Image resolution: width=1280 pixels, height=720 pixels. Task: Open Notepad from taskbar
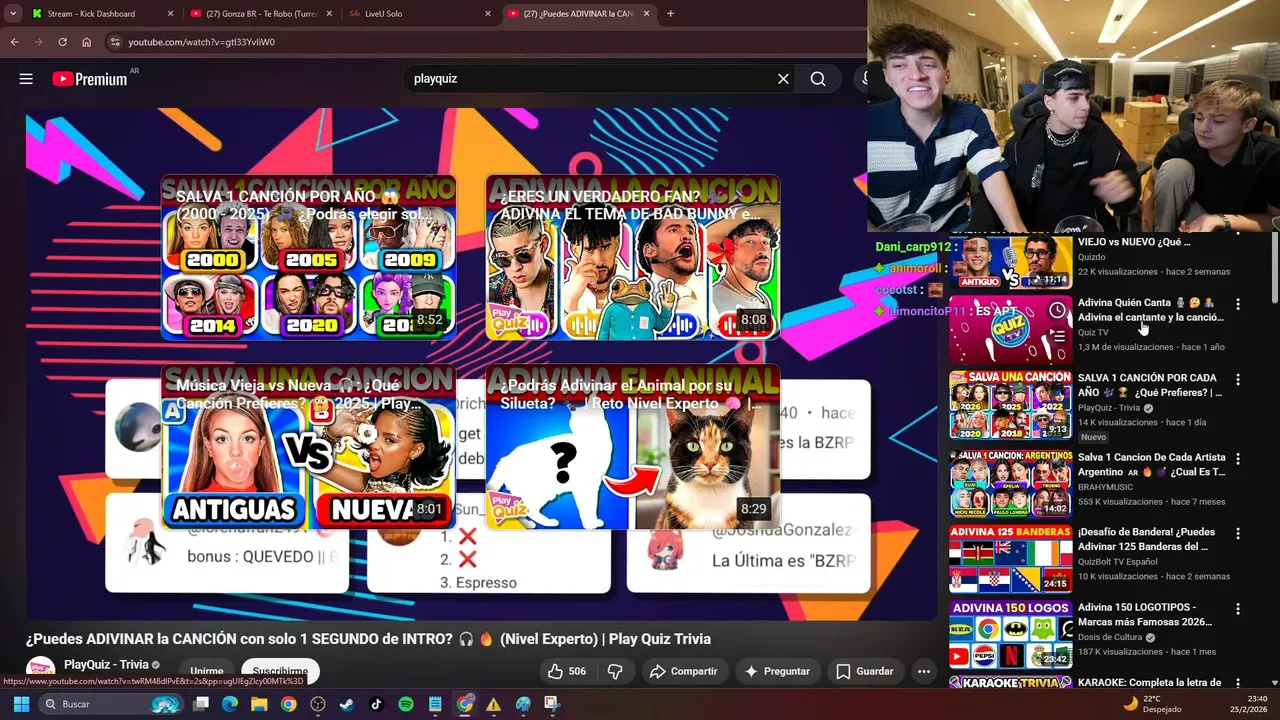pos(435,704)
